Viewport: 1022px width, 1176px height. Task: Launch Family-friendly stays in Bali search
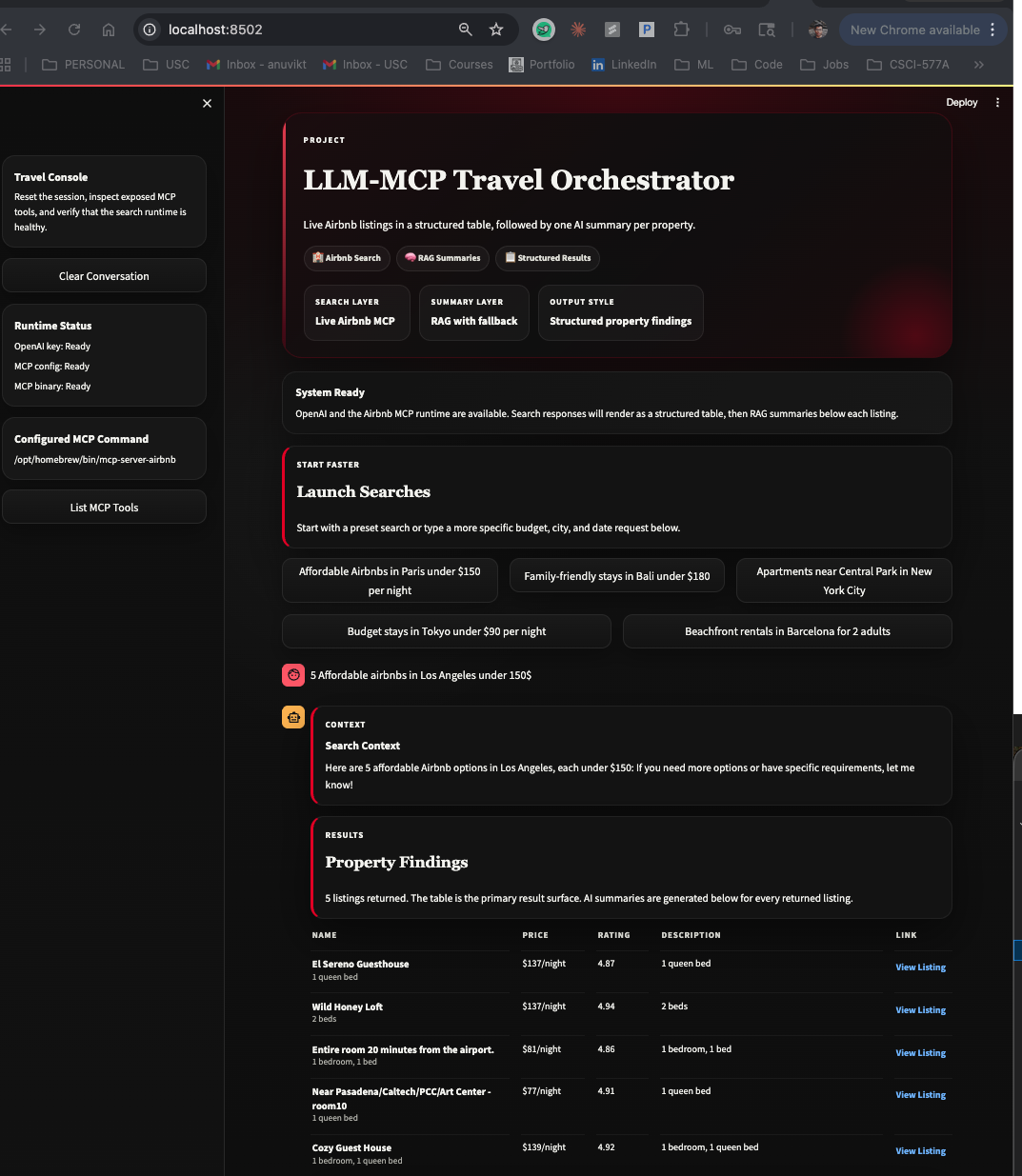point(617,576)
